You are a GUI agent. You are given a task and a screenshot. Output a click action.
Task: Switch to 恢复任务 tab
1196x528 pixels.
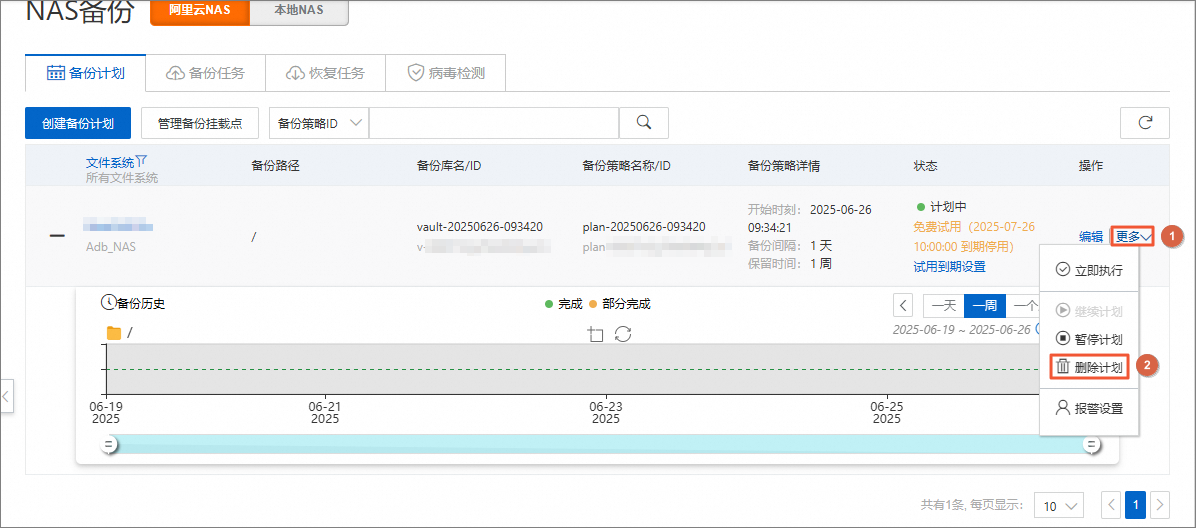coord(325,73)
